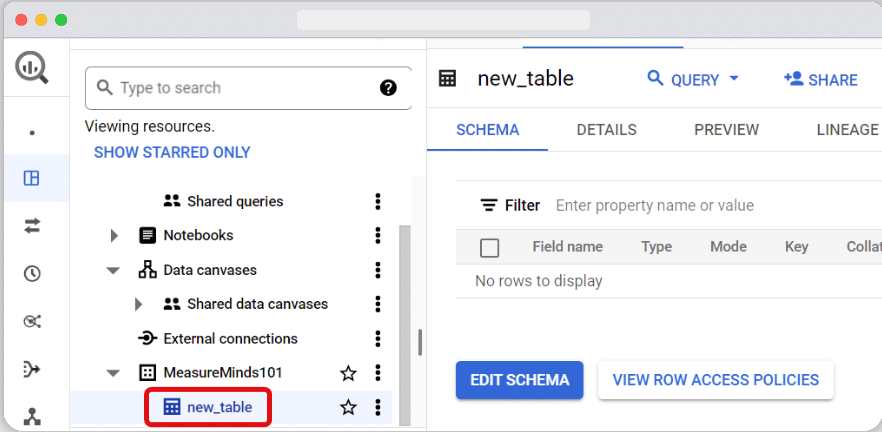Open MeasureMinds101 more options menu
This screenshot has height=432, width=882.
tap(378, 372)
